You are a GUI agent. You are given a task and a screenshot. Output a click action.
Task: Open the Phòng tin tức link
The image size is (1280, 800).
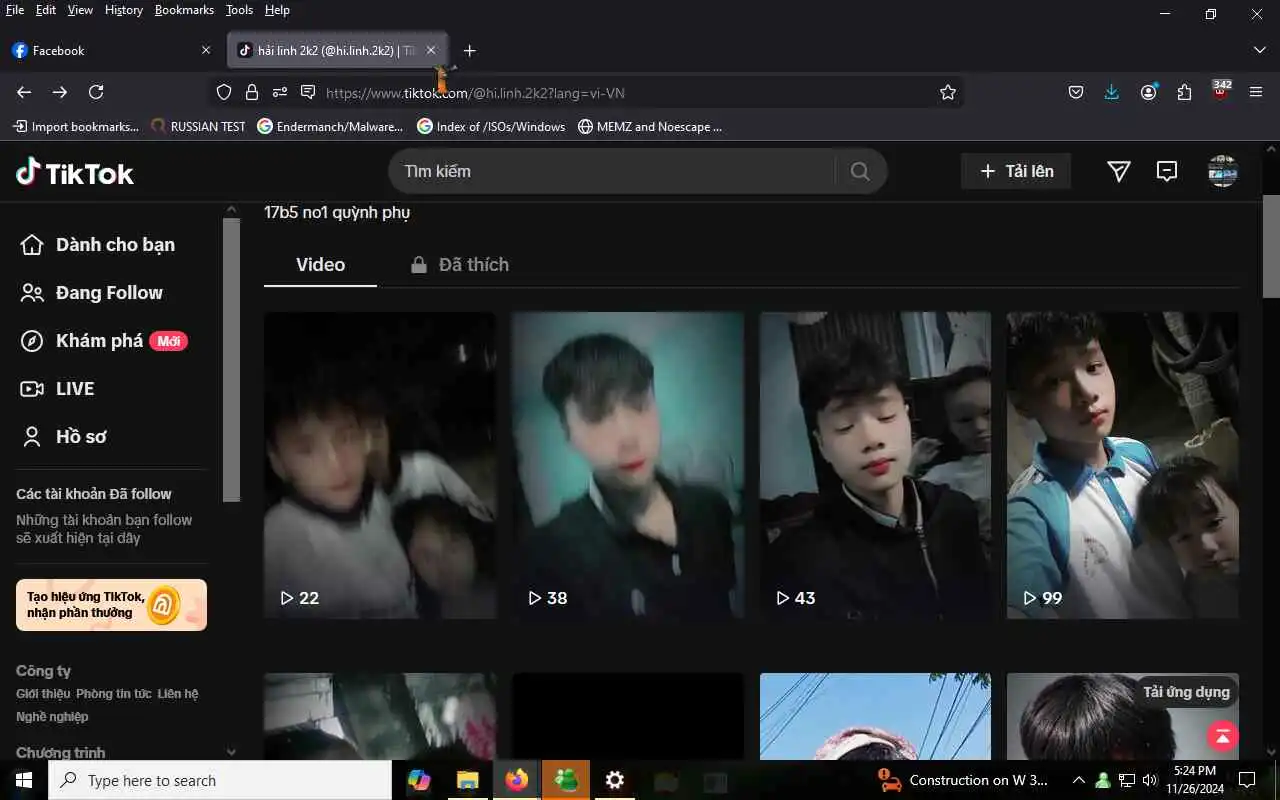click(x=114, y=694)
